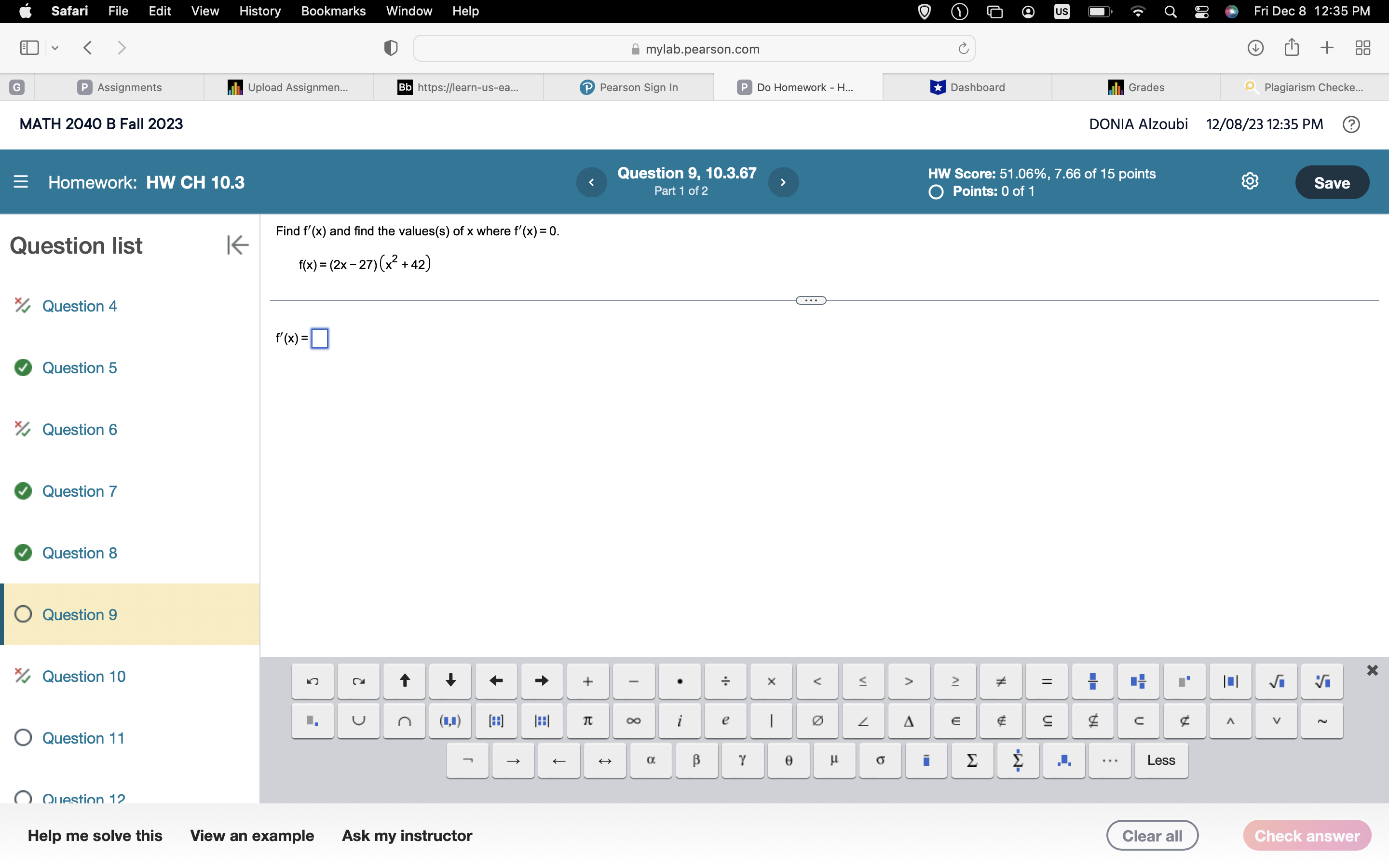Open homework settings gear icon
Screen dimensions: 1389x868
(x=1250, y=181)
